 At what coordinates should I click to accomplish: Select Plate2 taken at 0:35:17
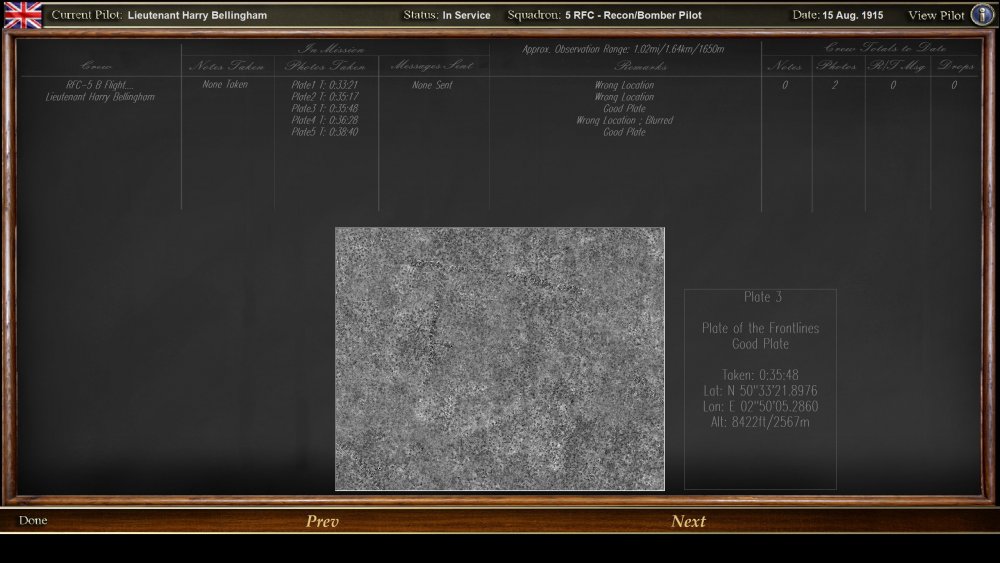pyautogui.click(x=325, y=97)
